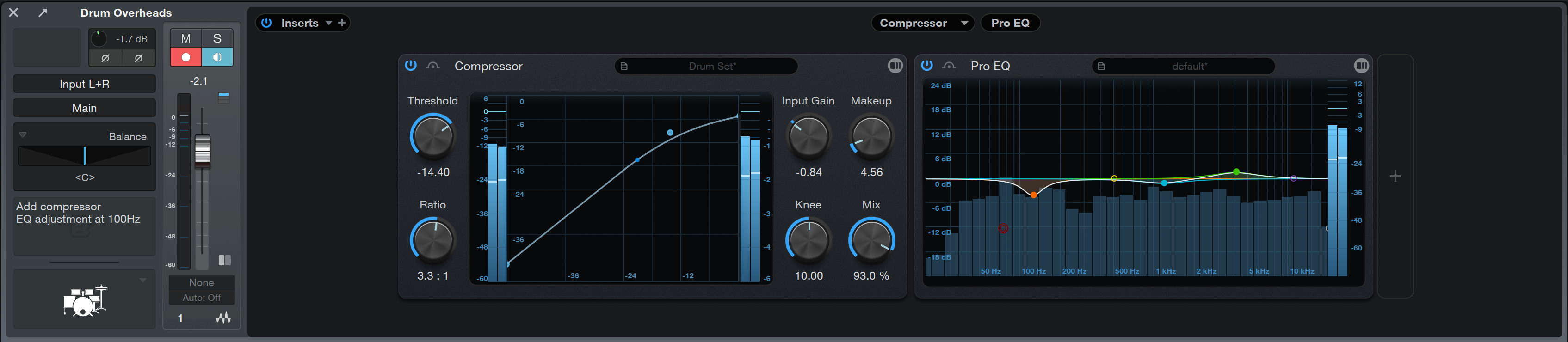Click the small blue icon atop the fader
Image resolution: width=1568 pixels, height=342 pixels.
[224, 98]
